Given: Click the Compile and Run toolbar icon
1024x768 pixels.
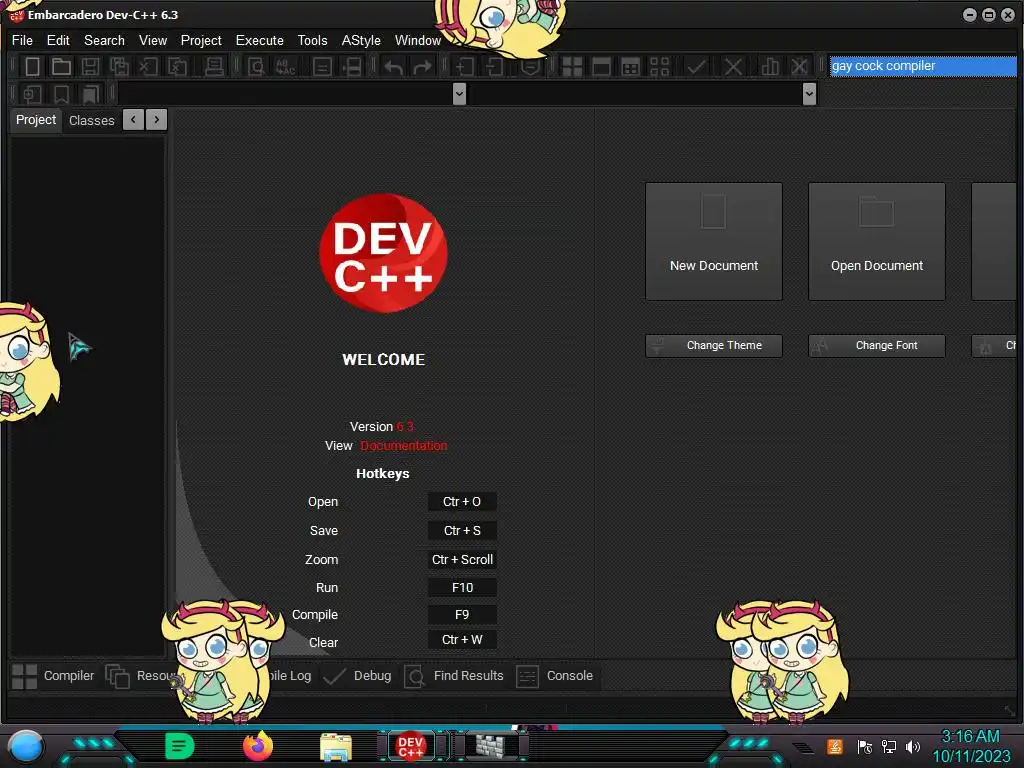Looking at the screenshot, I should (630, 67).
